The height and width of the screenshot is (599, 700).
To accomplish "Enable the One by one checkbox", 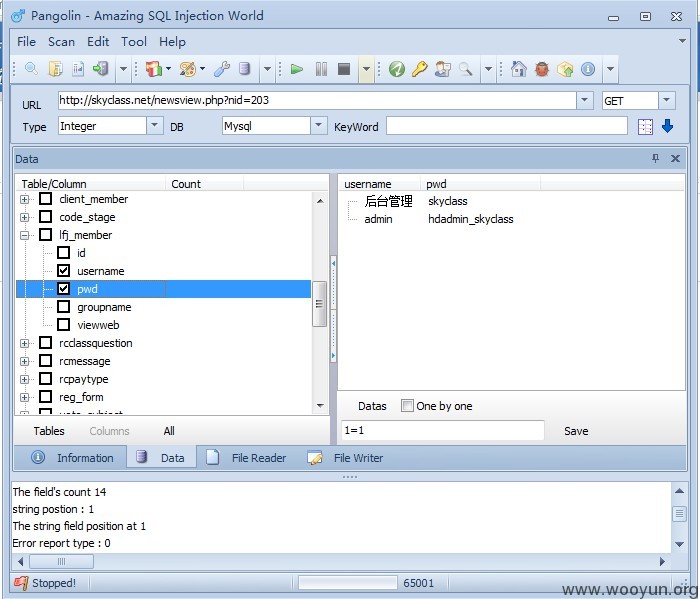I will [407, 406].
